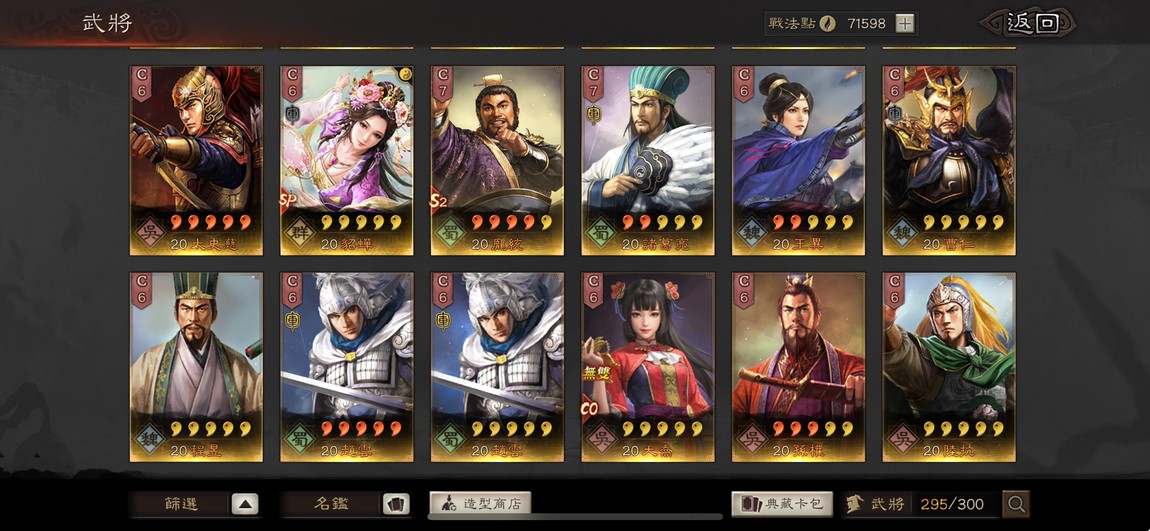The width and height of the screenshot is (1150, 531).
Task: Click the 典藏卡包 card pack icon
Action: coord(750,504)
